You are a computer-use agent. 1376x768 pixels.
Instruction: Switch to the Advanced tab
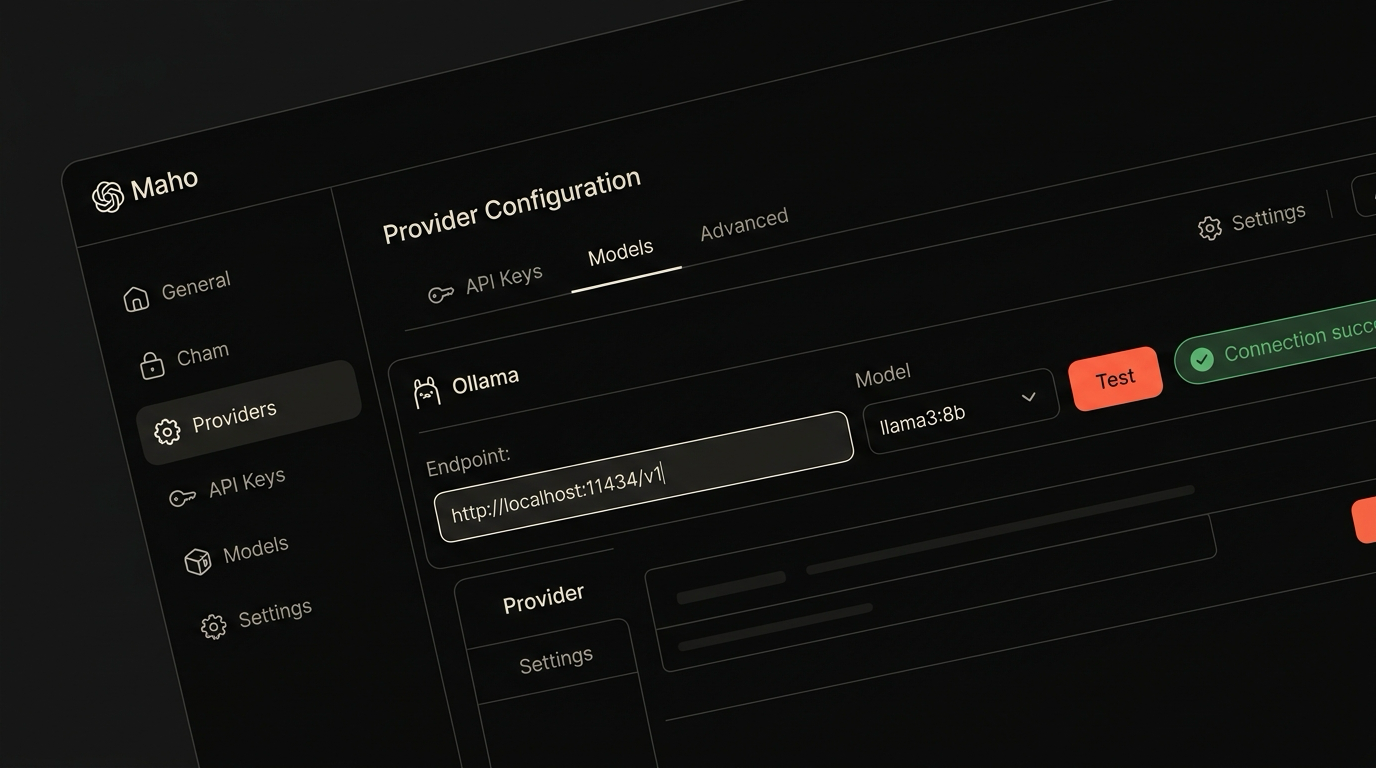pyautogui.click(x=744, y=225)
